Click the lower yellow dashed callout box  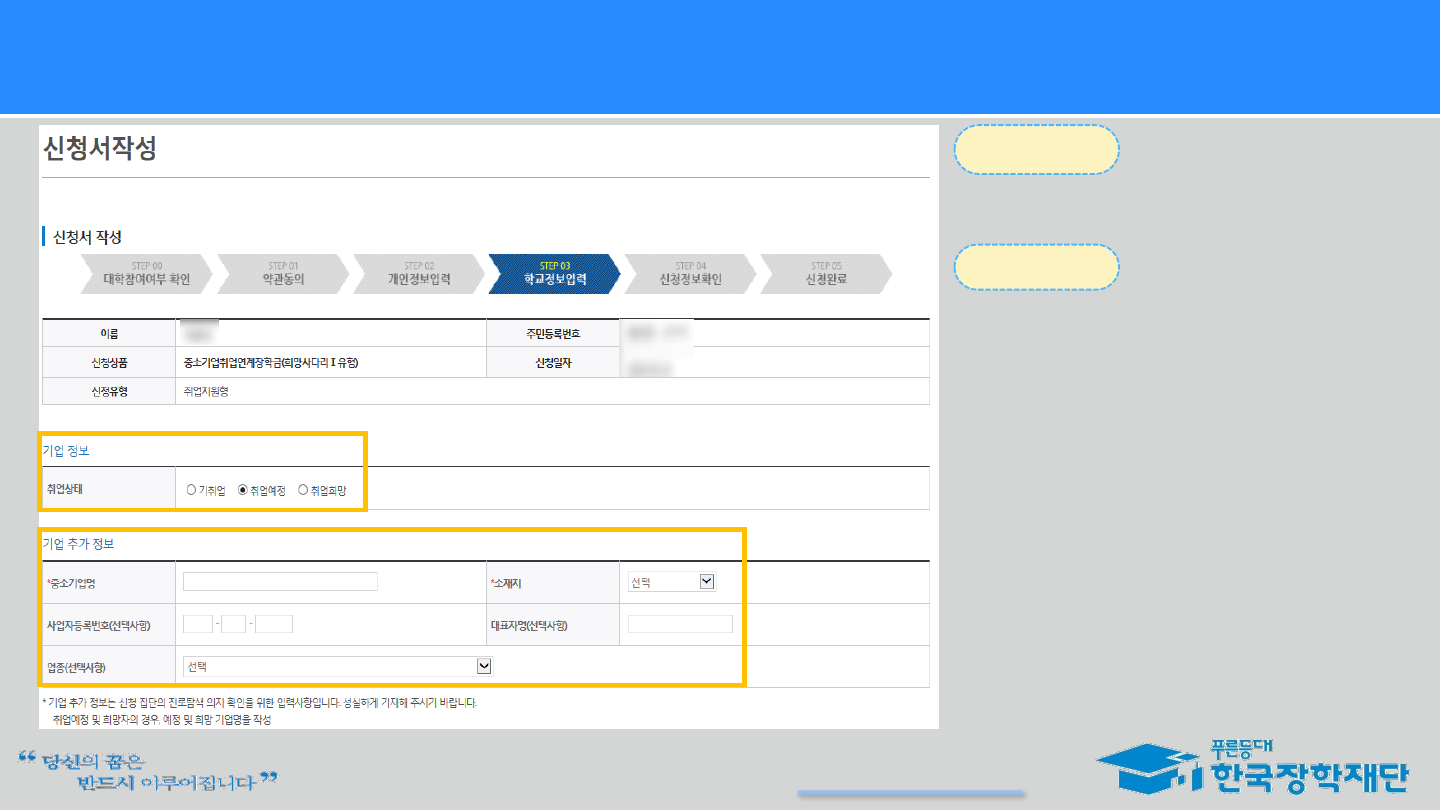[x=1037, y=267]
